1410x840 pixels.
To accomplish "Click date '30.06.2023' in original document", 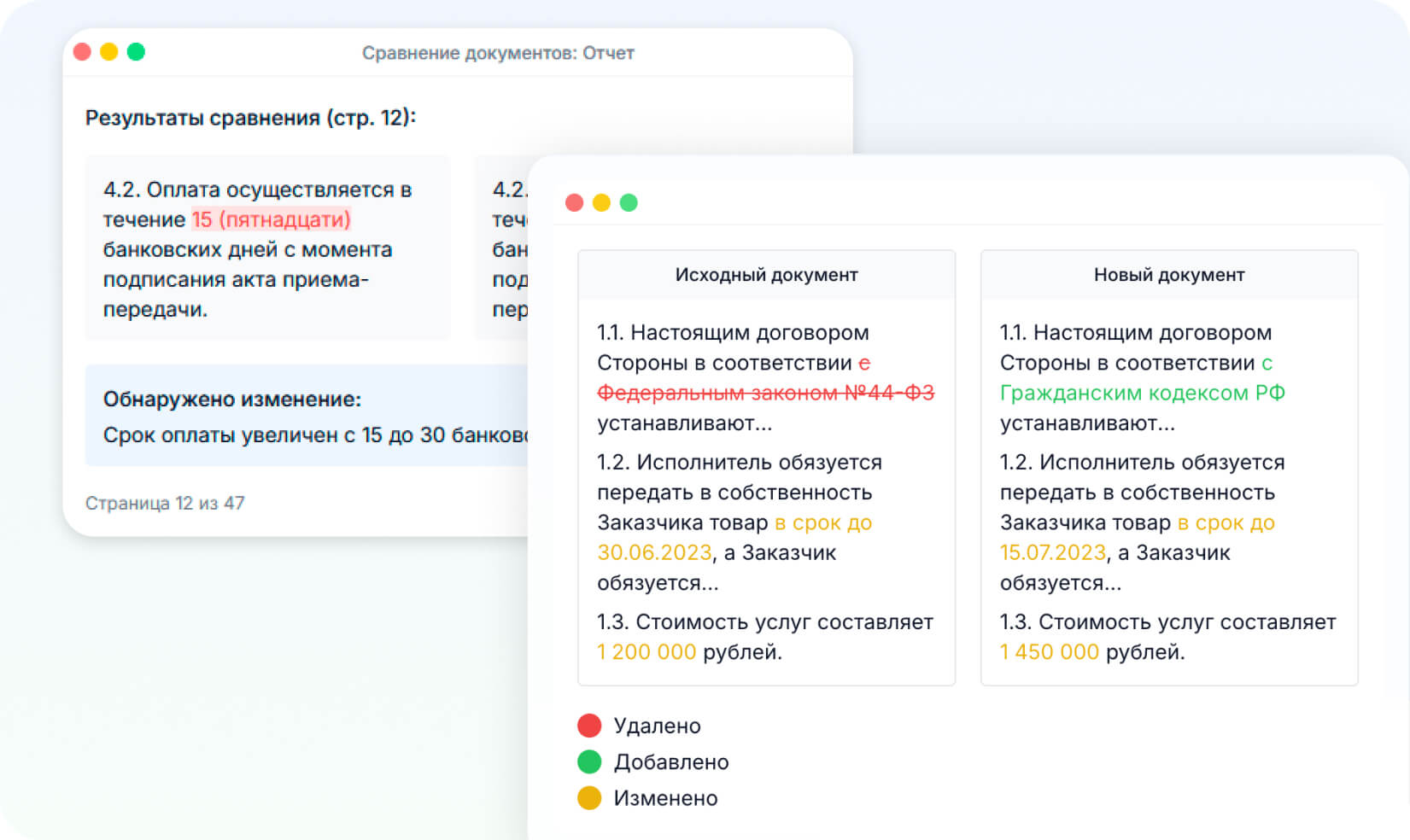I will click(655, 553).
